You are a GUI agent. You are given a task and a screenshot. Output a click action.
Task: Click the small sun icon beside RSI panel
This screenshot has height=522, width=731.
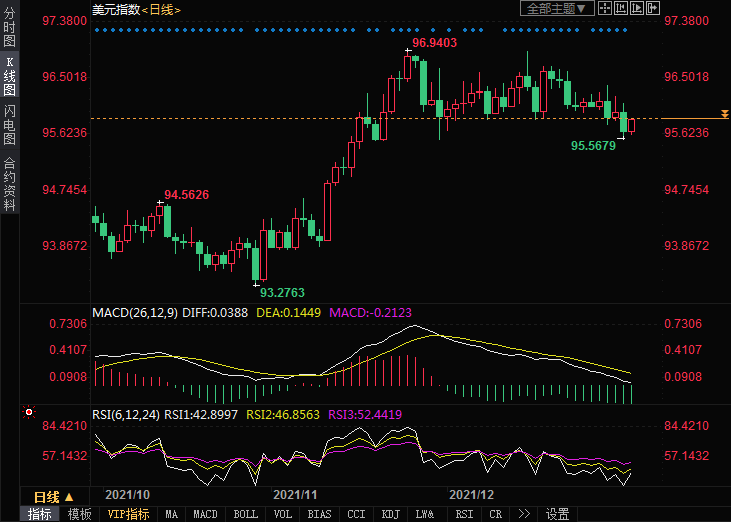(x=28, y=412)
